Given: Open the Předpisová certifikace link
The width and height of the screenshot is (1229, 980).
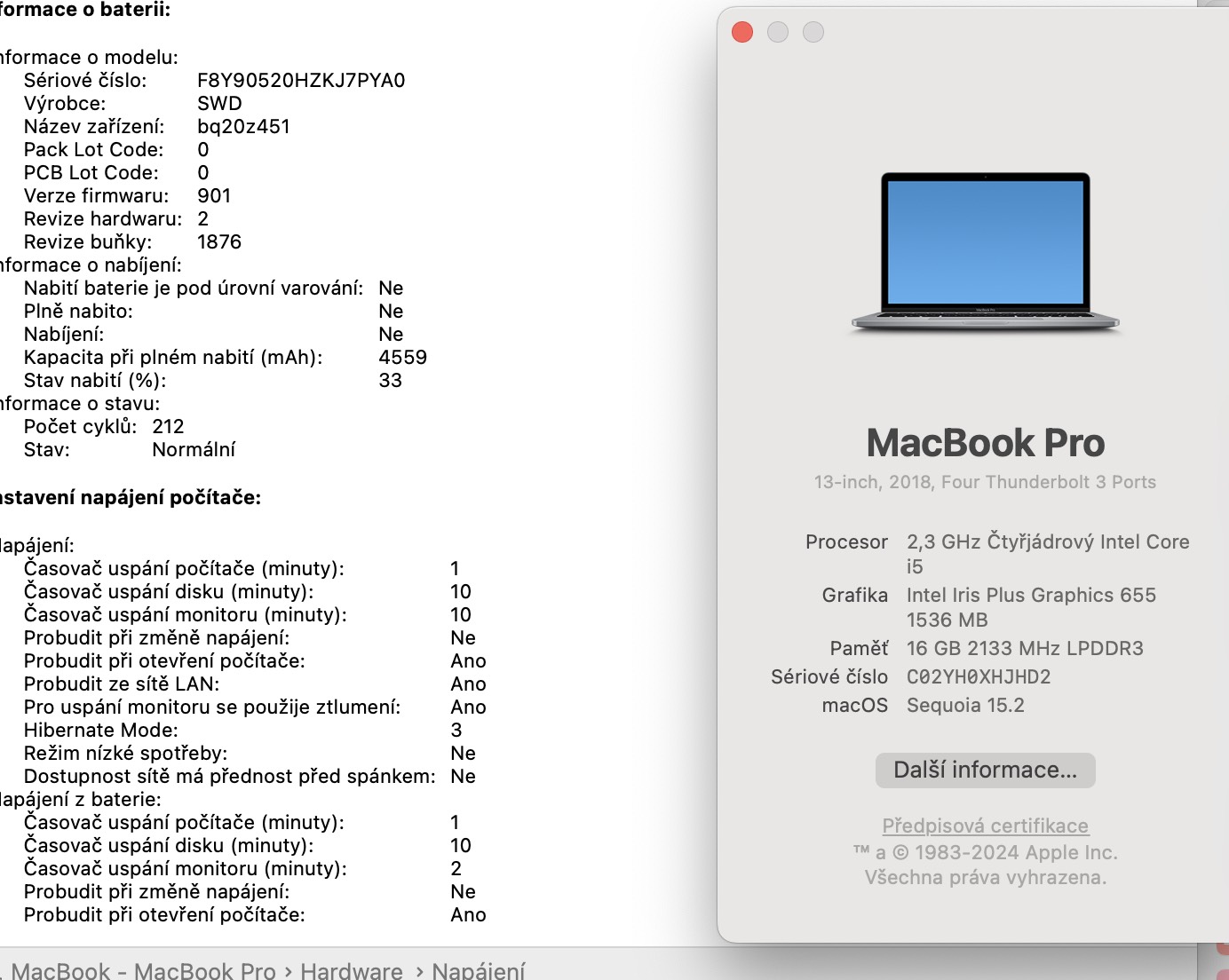Looking at the screenshot, I should (985, 826).
